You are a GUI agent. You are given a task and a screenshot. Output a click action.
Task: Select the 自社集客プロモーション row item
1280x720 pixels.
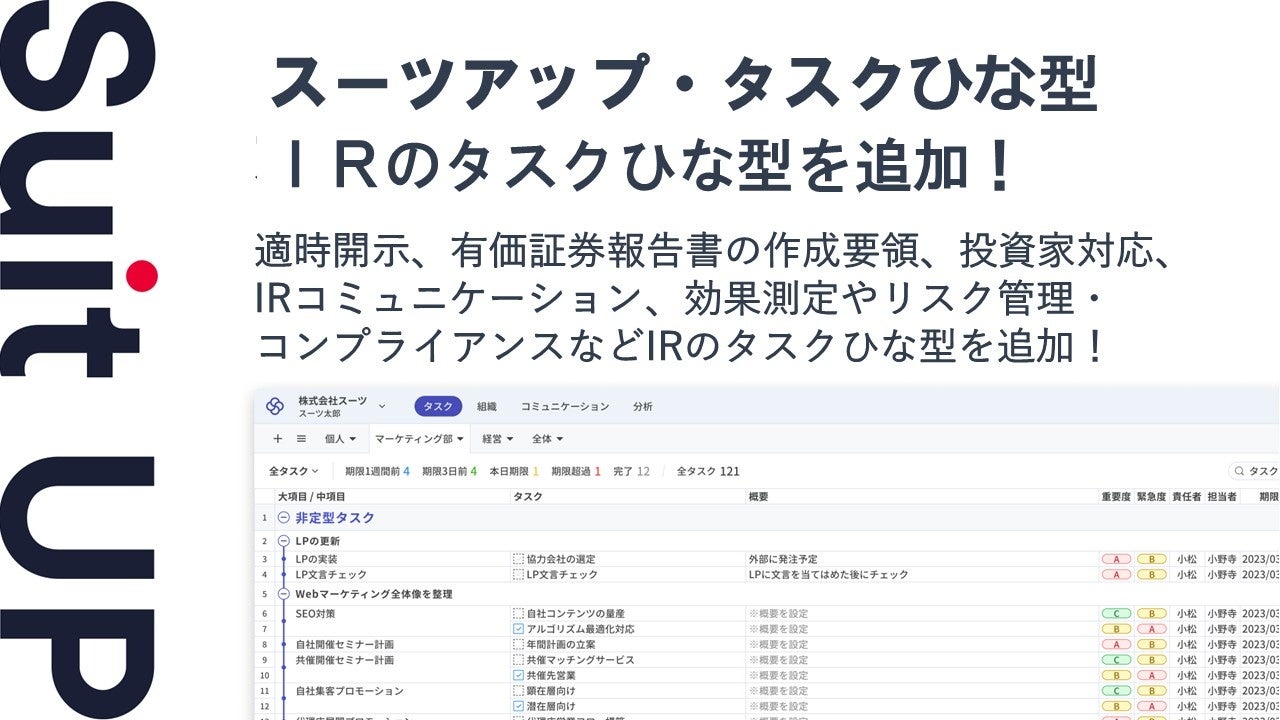click(349, 691)
